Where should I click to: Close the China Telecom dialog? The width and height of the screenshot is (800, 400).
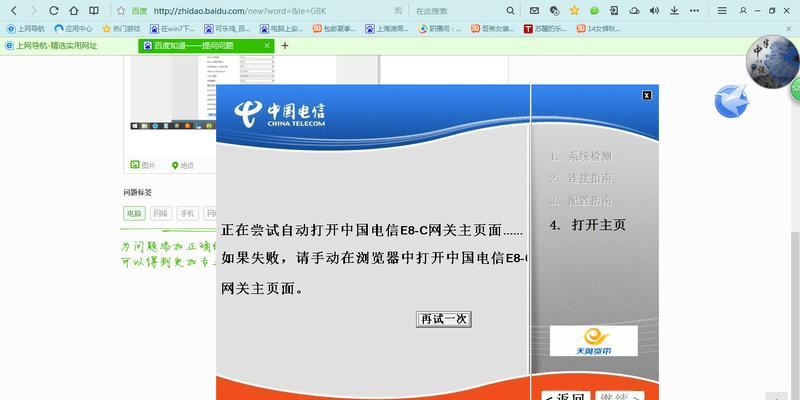point(646,95)
